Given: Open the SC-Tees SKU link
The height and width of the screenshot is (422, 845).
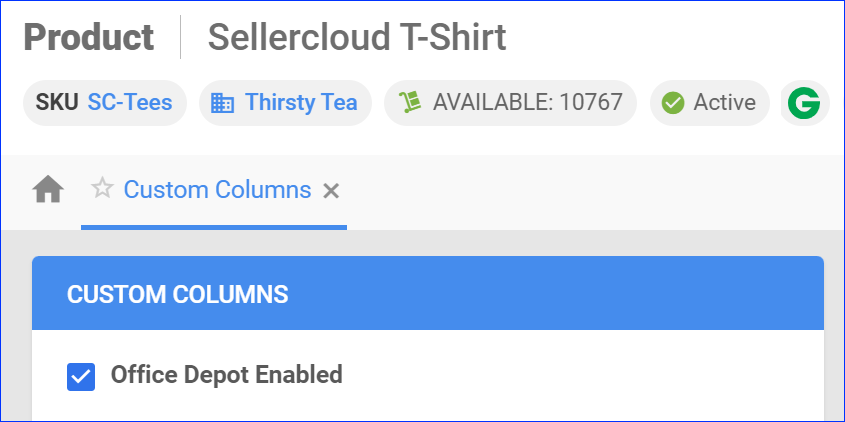Looking at the screenshot, I should [130, 102].
